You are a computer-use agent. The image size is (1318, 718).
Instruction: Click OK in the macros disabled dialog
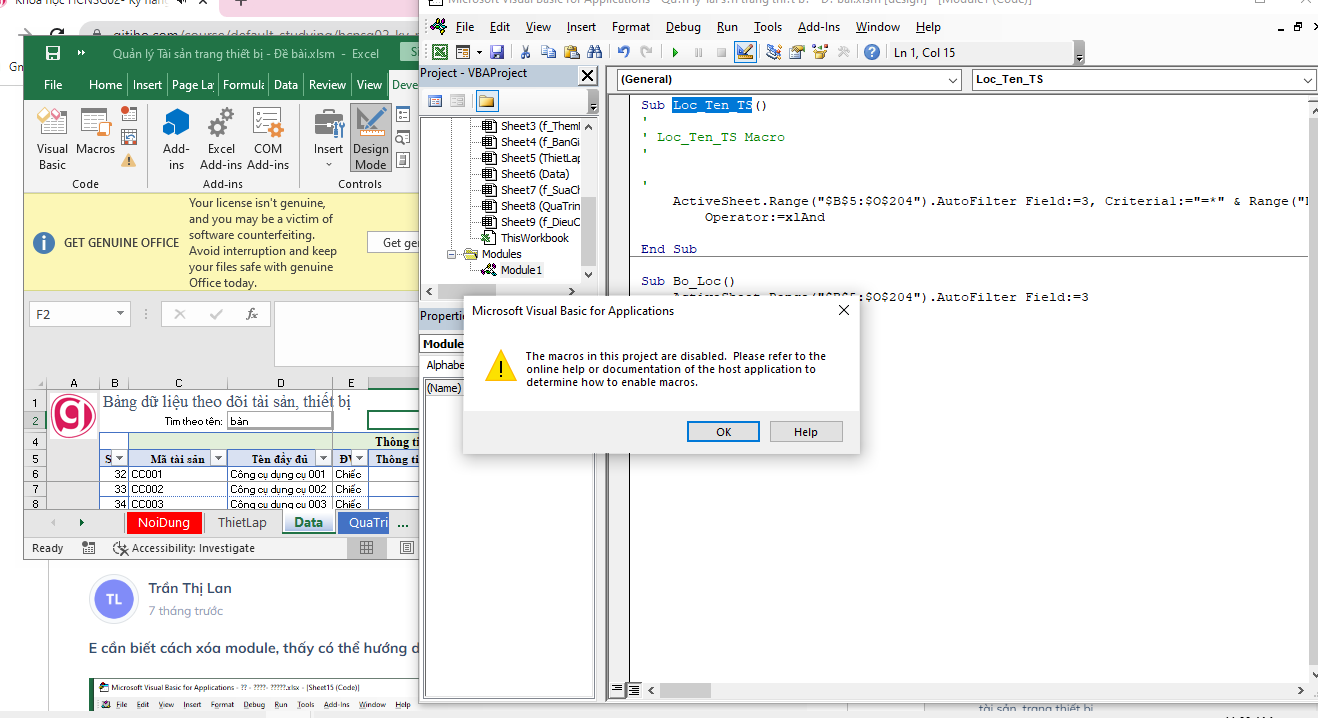[723, 432]
